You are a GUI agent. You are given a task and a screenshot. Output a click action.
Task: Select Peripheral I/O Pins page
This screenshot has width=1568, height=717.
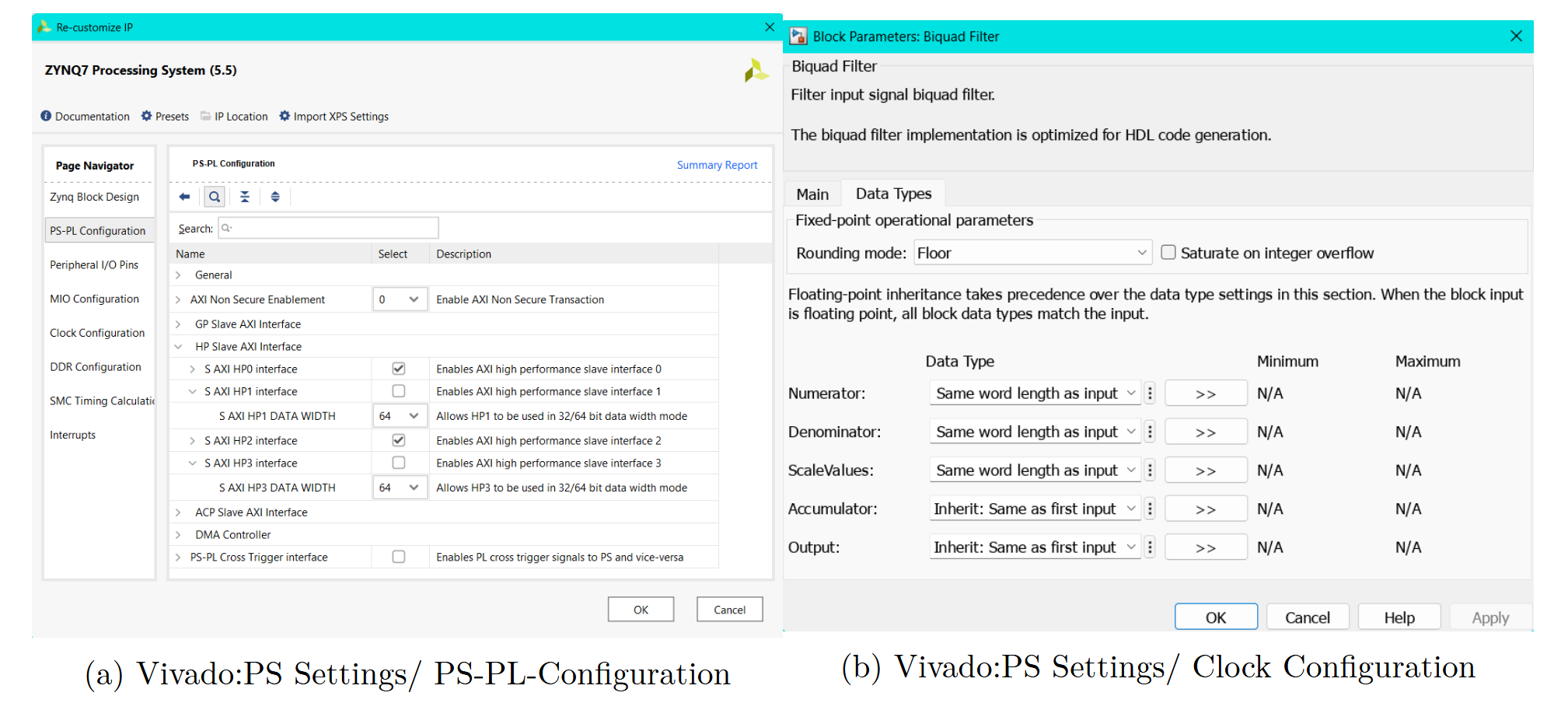(x=94, y=265)
